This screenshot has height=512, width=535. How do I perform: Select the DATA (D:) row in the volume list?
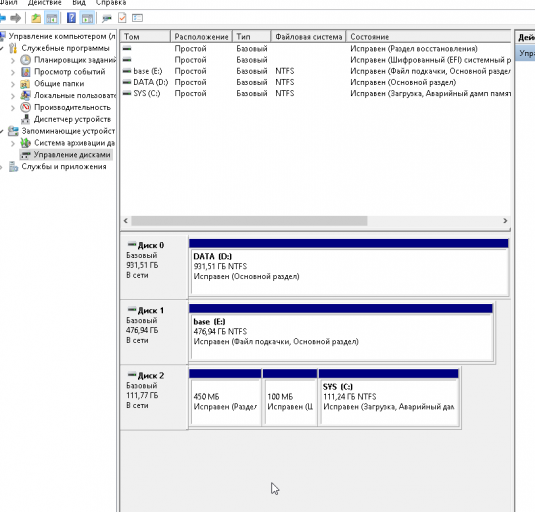(316, 82)
